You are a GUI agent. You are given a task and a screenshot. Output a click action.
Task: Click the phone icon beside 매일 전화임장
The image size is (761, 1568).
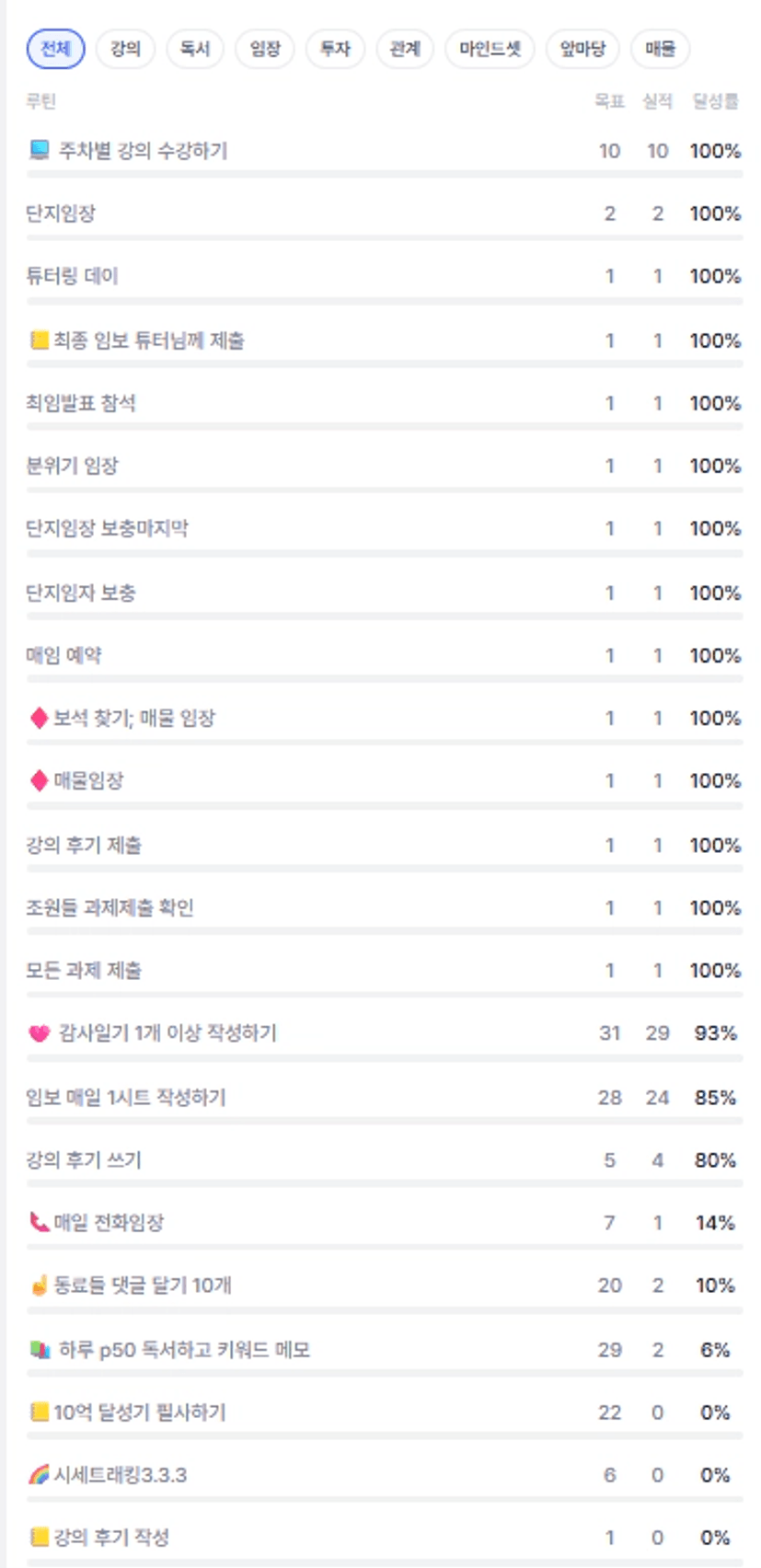coord(39,1222)
